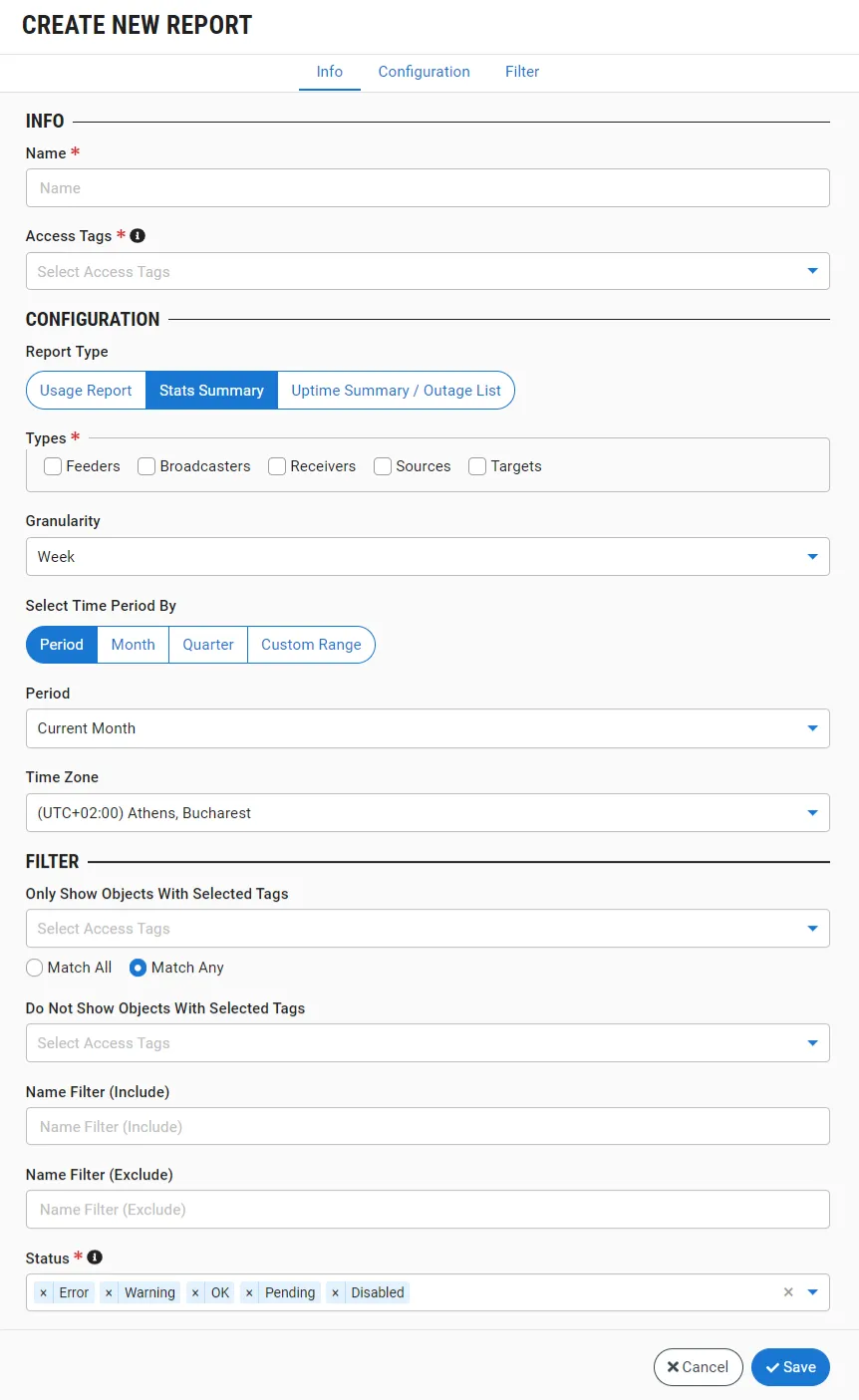Switch to the Filter tab
The width and height of the screenshot is (859, 1400).
[x=522, y=72]
